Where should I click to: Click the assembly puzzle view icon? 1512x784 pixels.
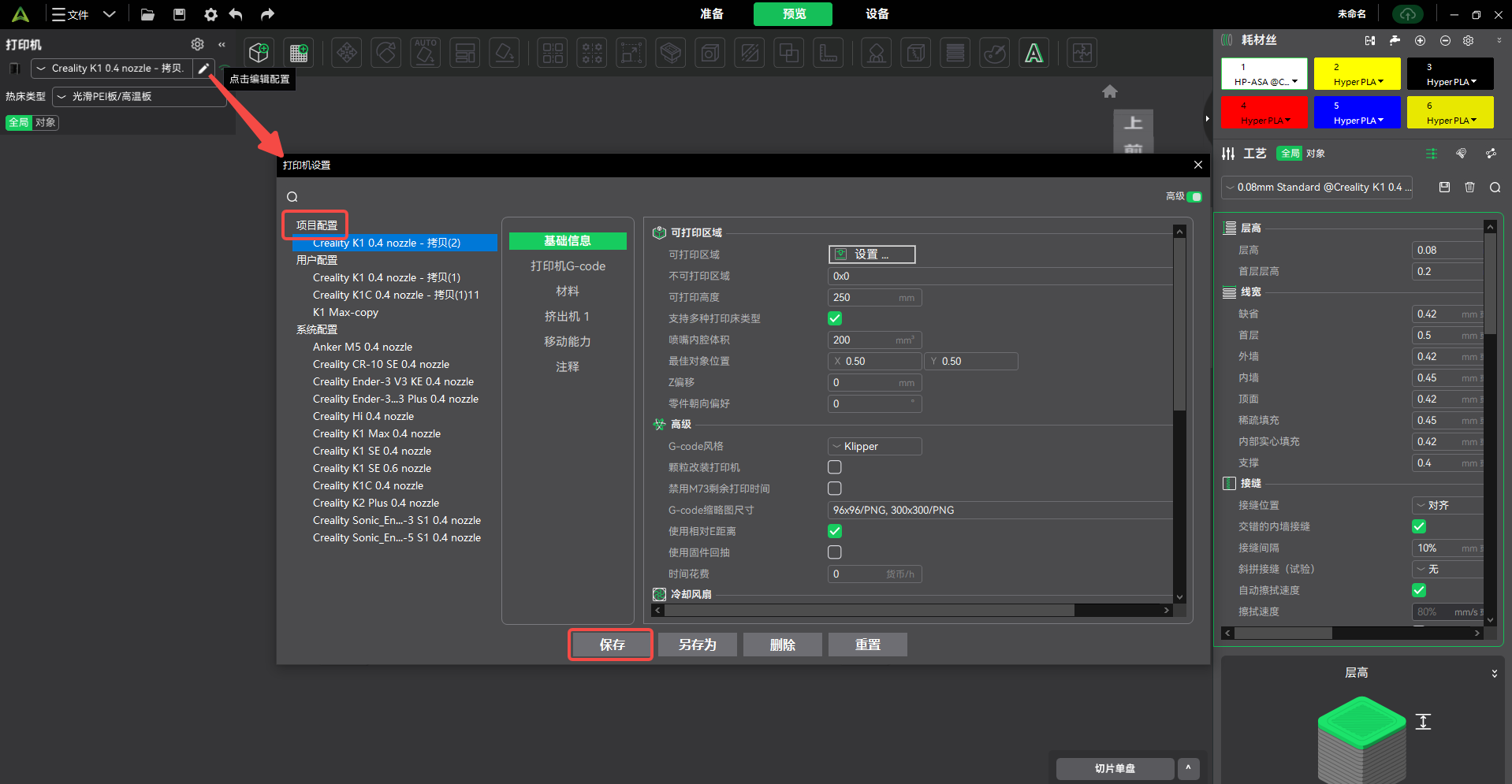click(x=1082, y=53)
